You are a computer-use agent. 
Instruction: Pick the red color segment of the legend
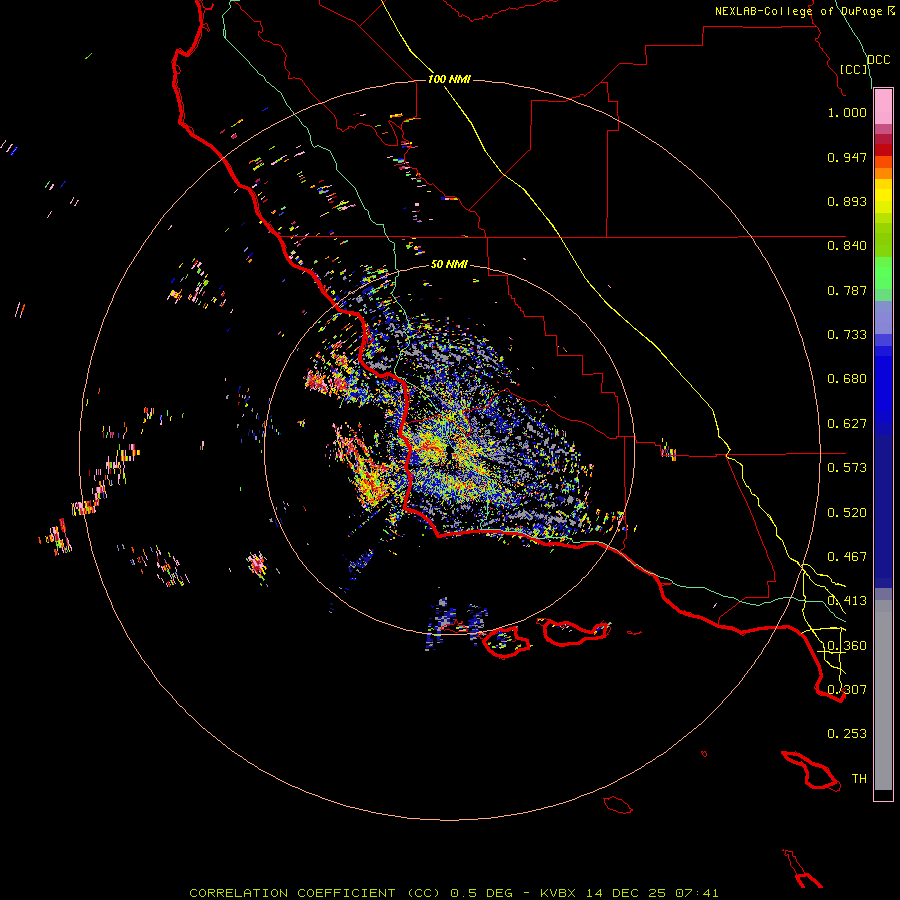pos(883,150)
